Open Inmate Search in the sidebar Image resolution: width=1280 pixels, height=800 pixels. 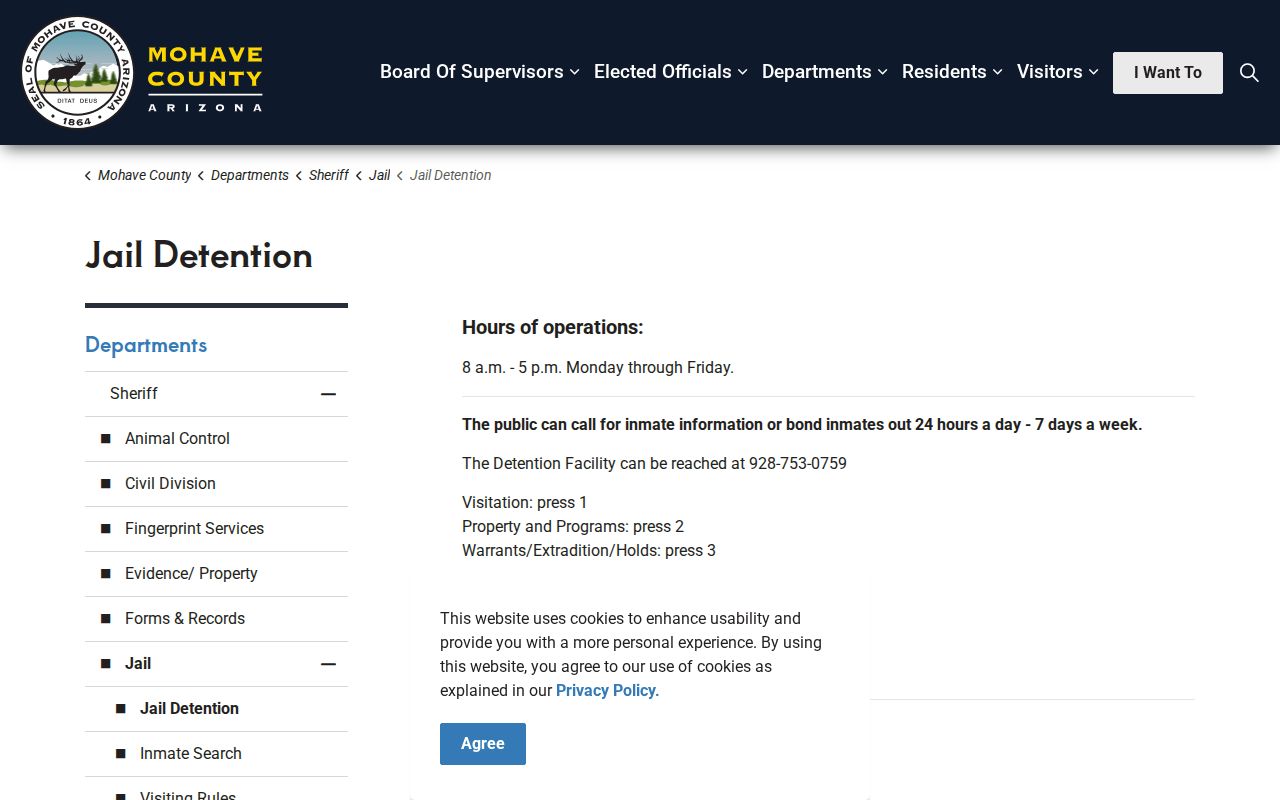(191, 754)
